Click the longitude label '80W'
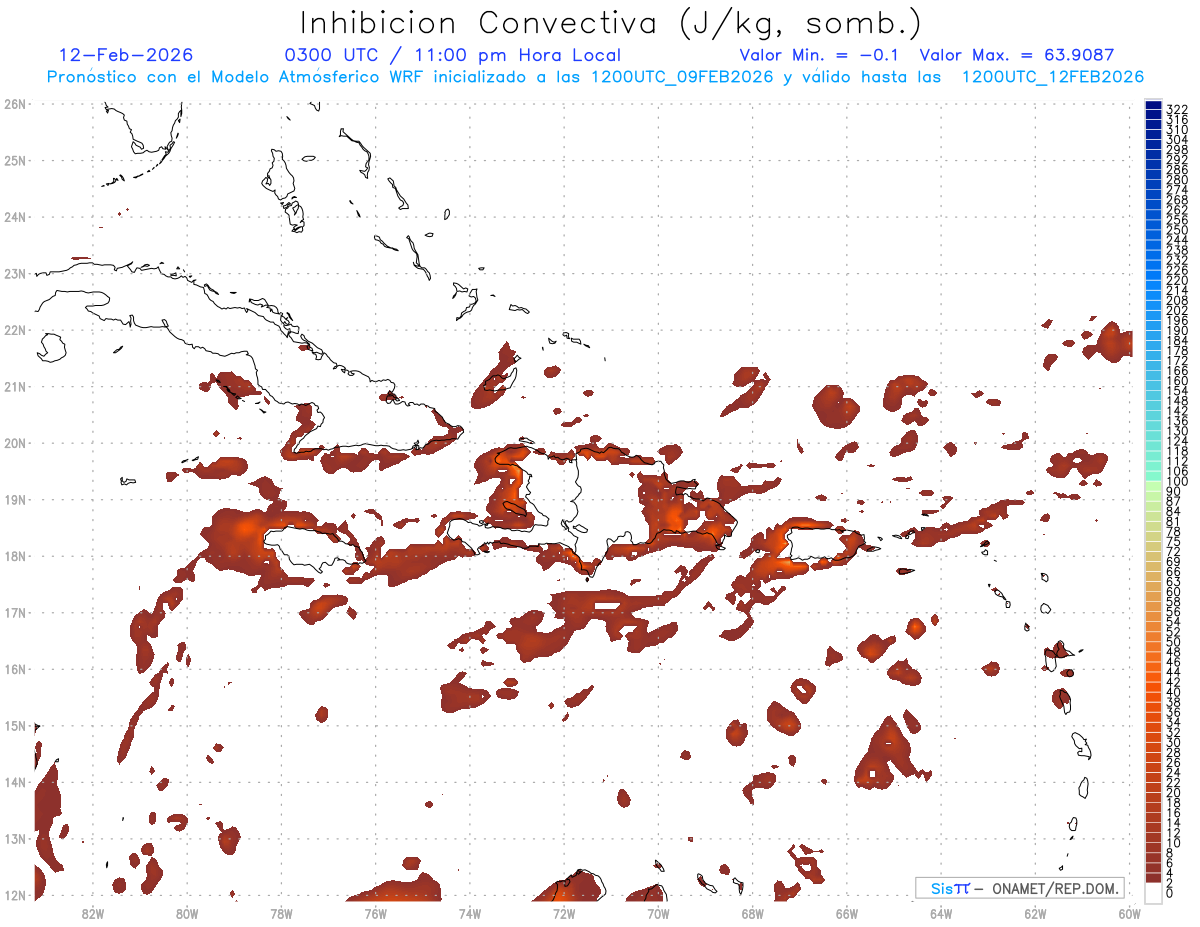 (187, 913)
